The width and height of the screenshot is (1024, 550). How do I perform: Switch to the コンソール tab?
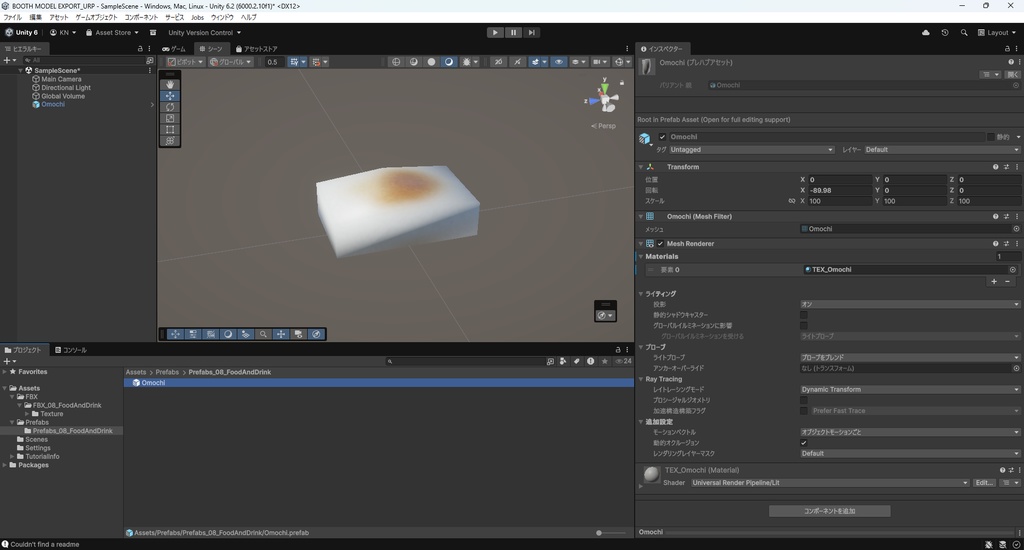(x=70, y=350)
